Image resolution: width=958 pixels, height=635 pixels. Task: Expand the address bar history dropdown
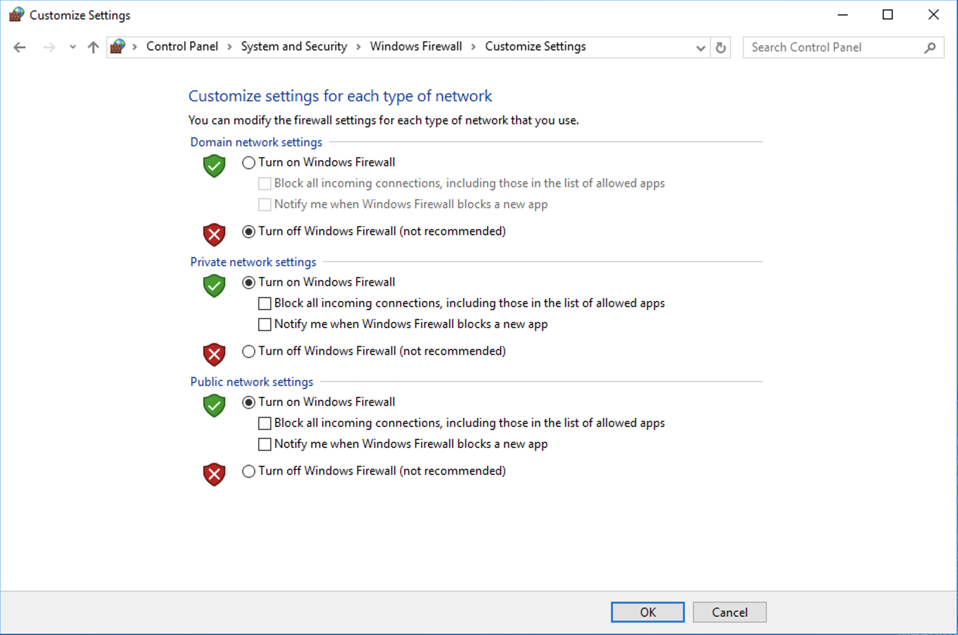pyautogui.click(x=700, y=47)
